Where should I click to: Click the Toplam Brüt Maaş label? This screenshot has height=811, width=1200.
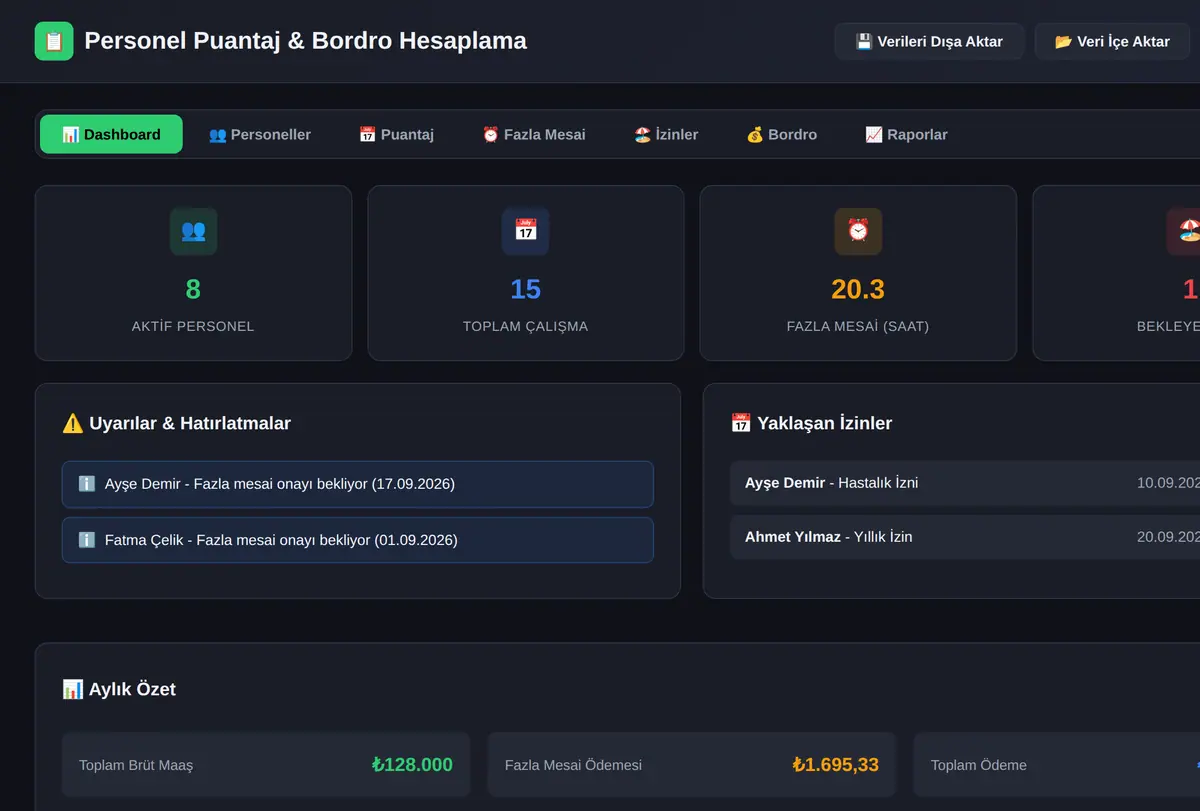[136, 765]
